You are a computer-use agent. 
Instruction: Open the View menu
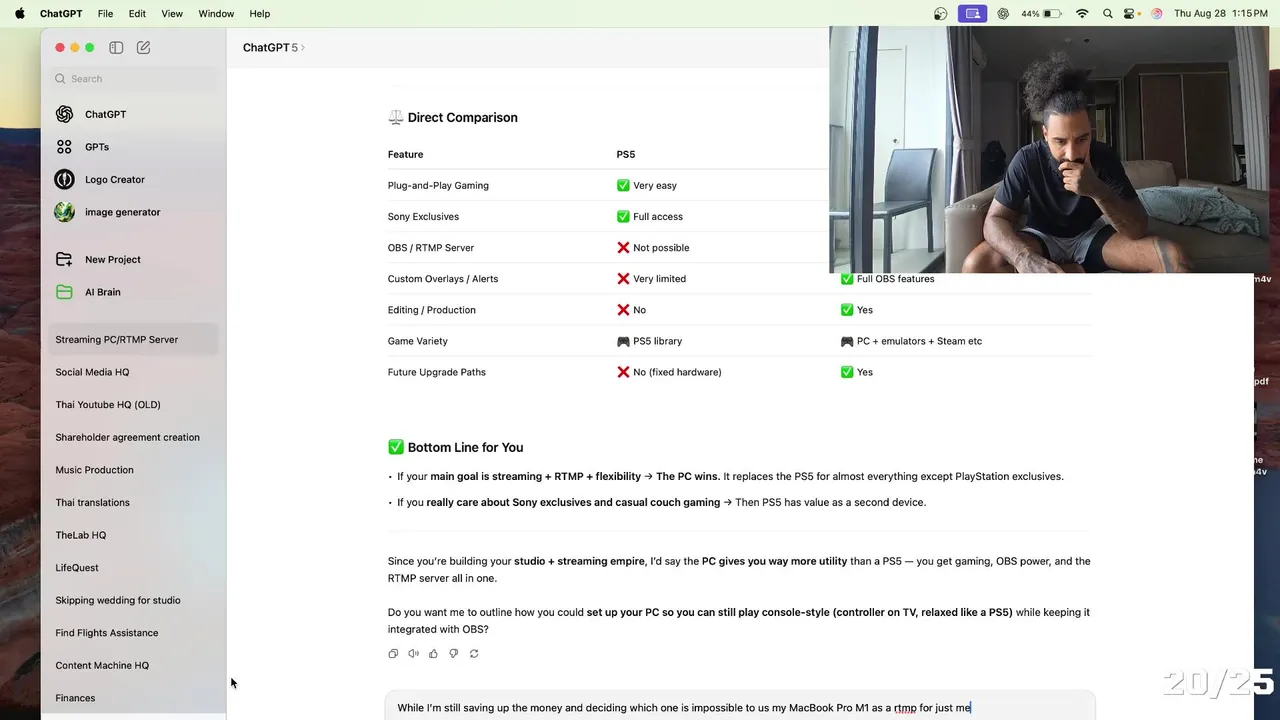(x=172, y=14)
